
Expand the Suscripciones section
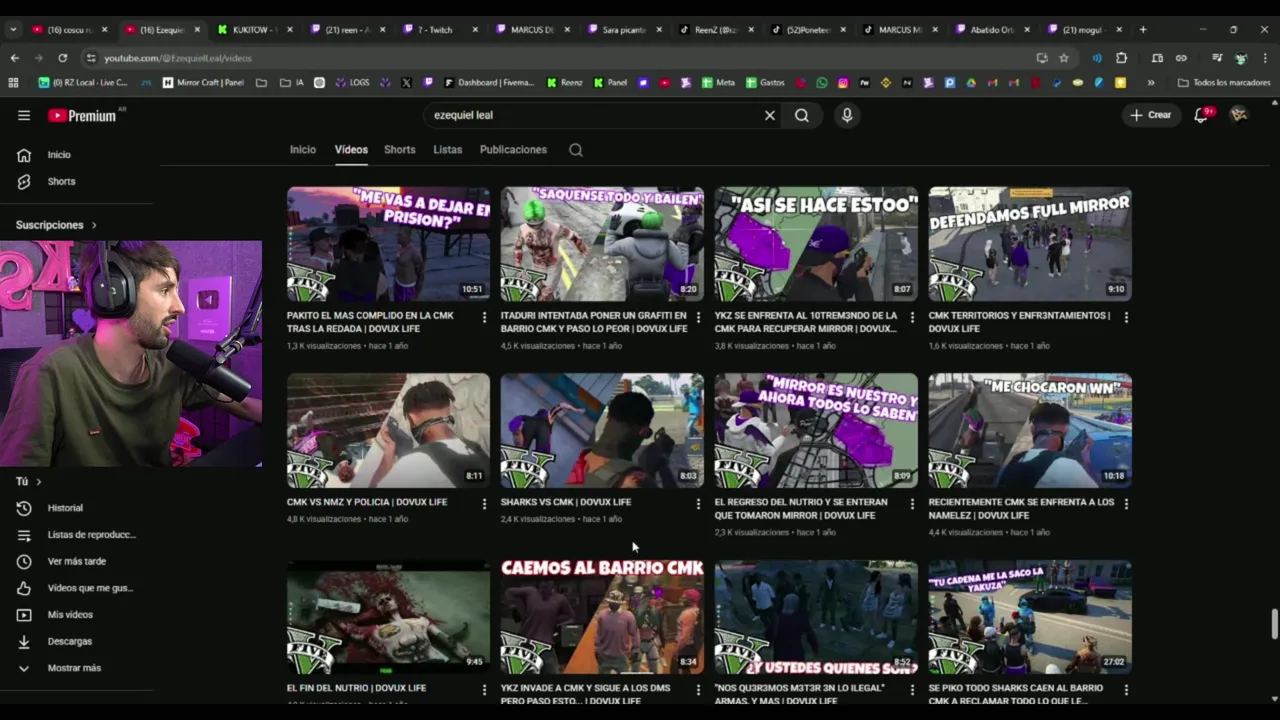(56, 225)
